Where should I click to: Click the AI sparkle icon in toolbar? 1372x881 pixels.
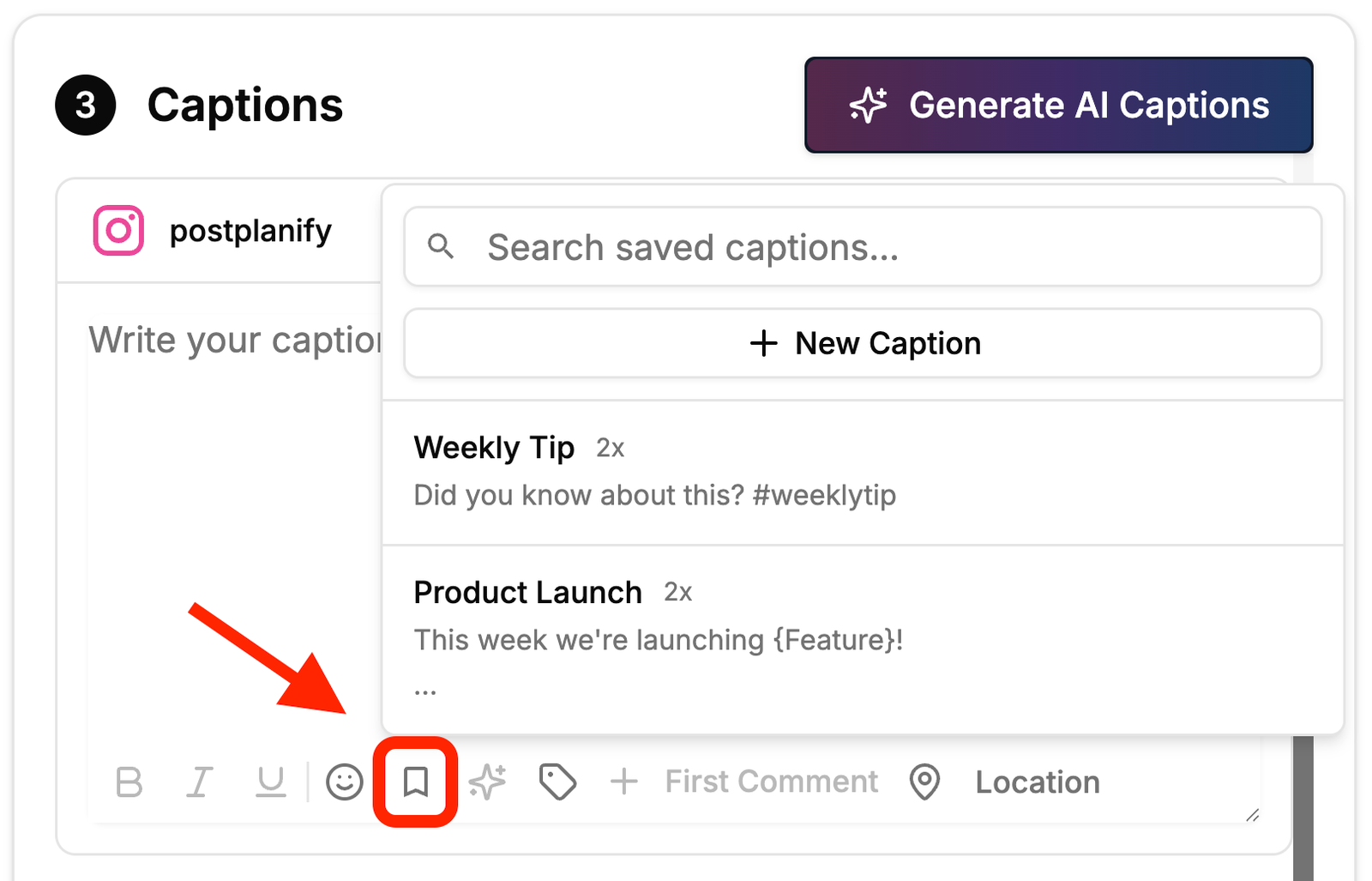(x=487, y=782)
